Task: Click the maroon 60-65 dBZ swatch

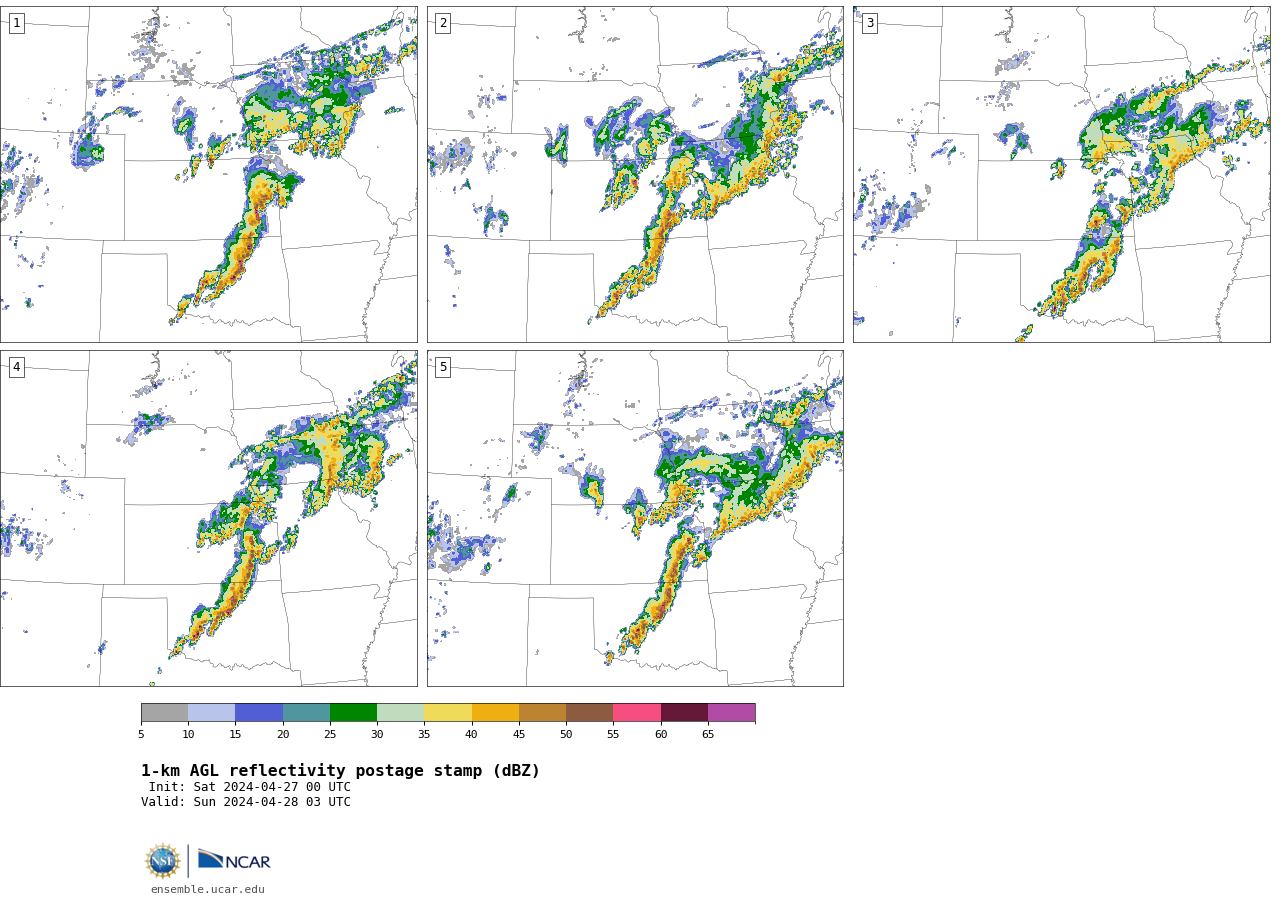Action: click(x=684, y=712)
